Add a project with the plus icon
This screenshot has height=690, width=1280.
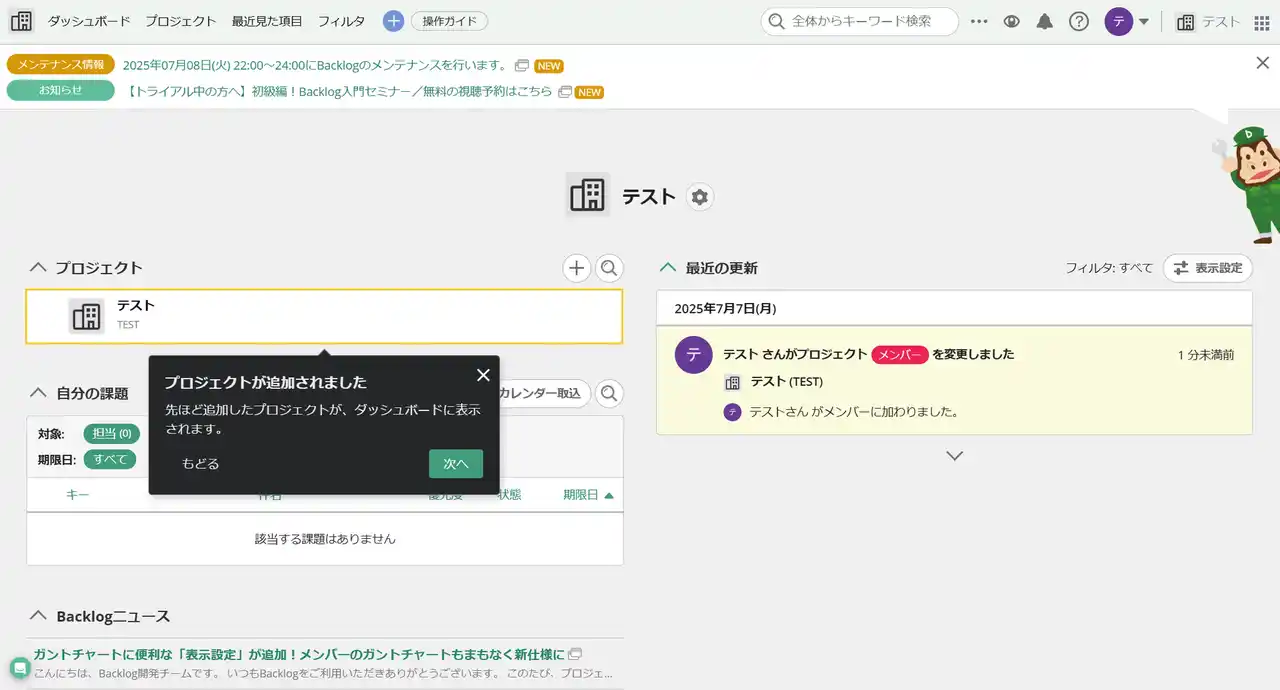click(576, 268)
